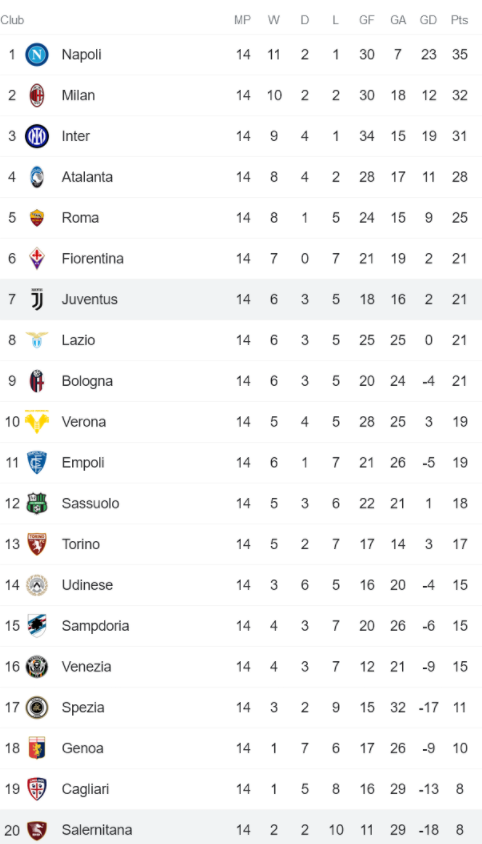
Task: Click the Atalanta team crest
Action: pyautogui.click(x=37, y=177)
